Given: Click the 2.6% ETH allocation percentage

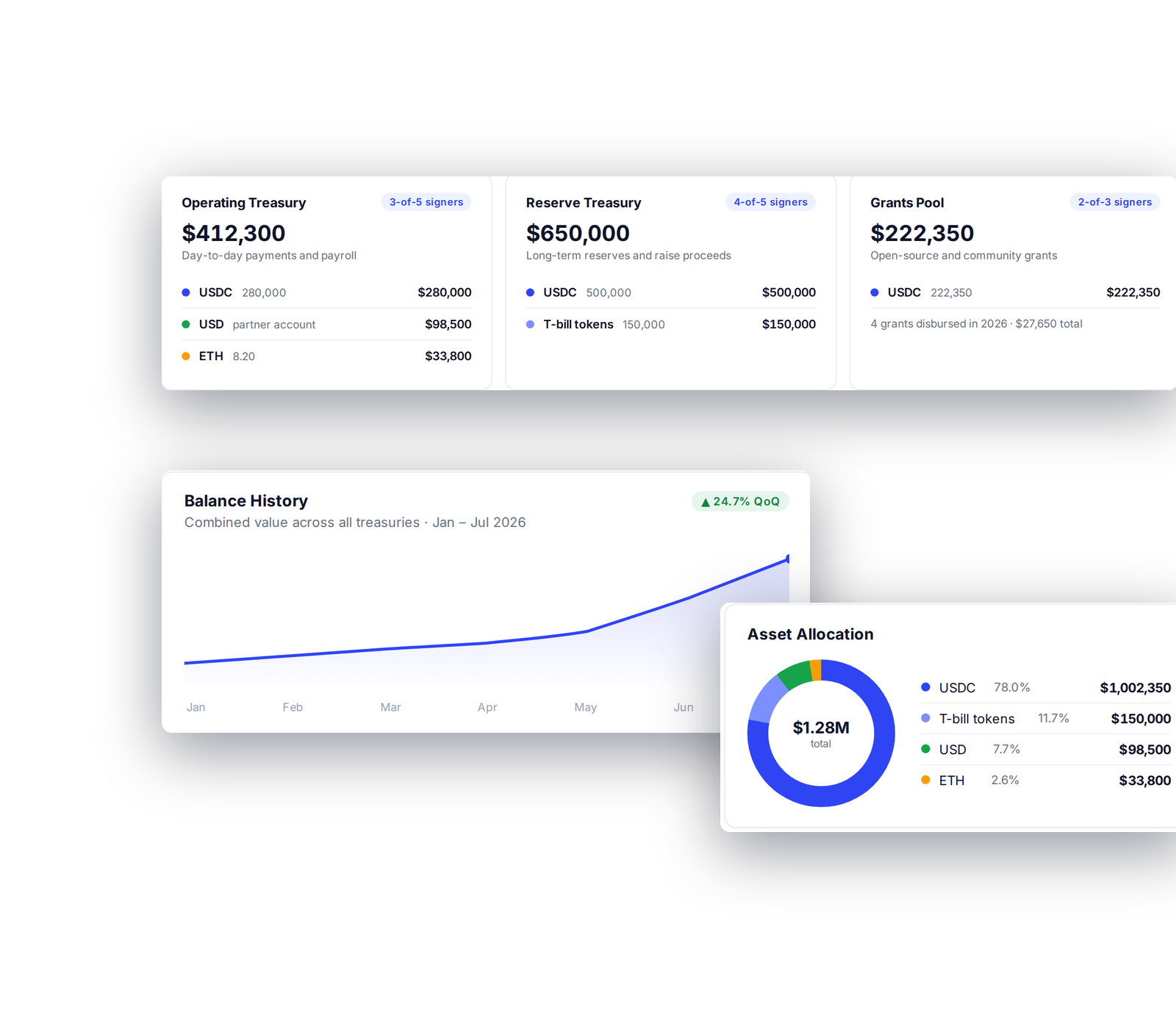Looking at the screenshot, I should point(1005,780).
